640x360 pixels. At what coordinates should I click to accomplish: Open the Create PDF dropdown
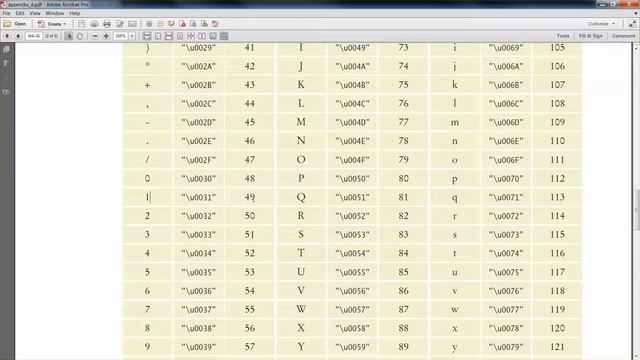pos(51,24)
